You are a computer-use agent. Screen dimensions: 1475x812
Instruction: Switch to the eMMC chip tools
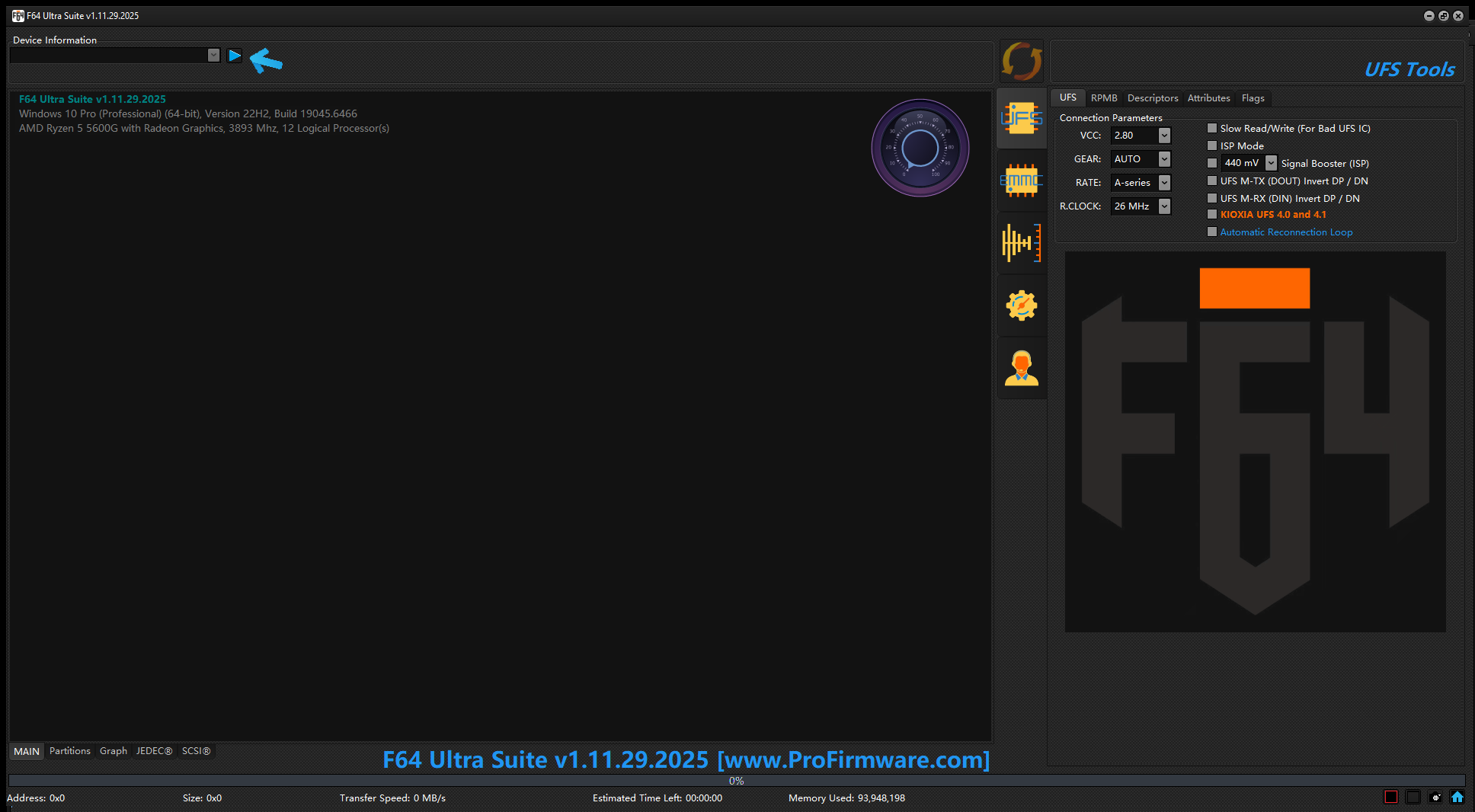[x=1022, y=181]
